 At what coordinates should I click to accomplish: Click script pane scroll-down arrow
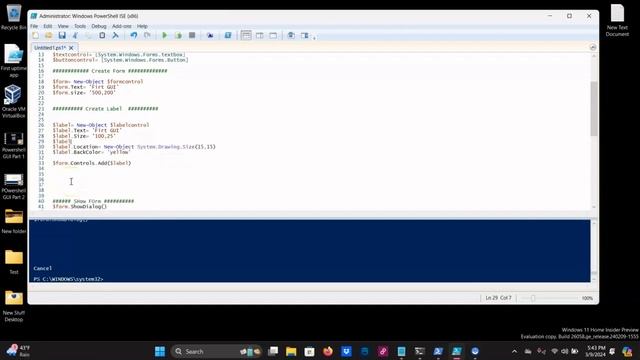pos(593,207)
